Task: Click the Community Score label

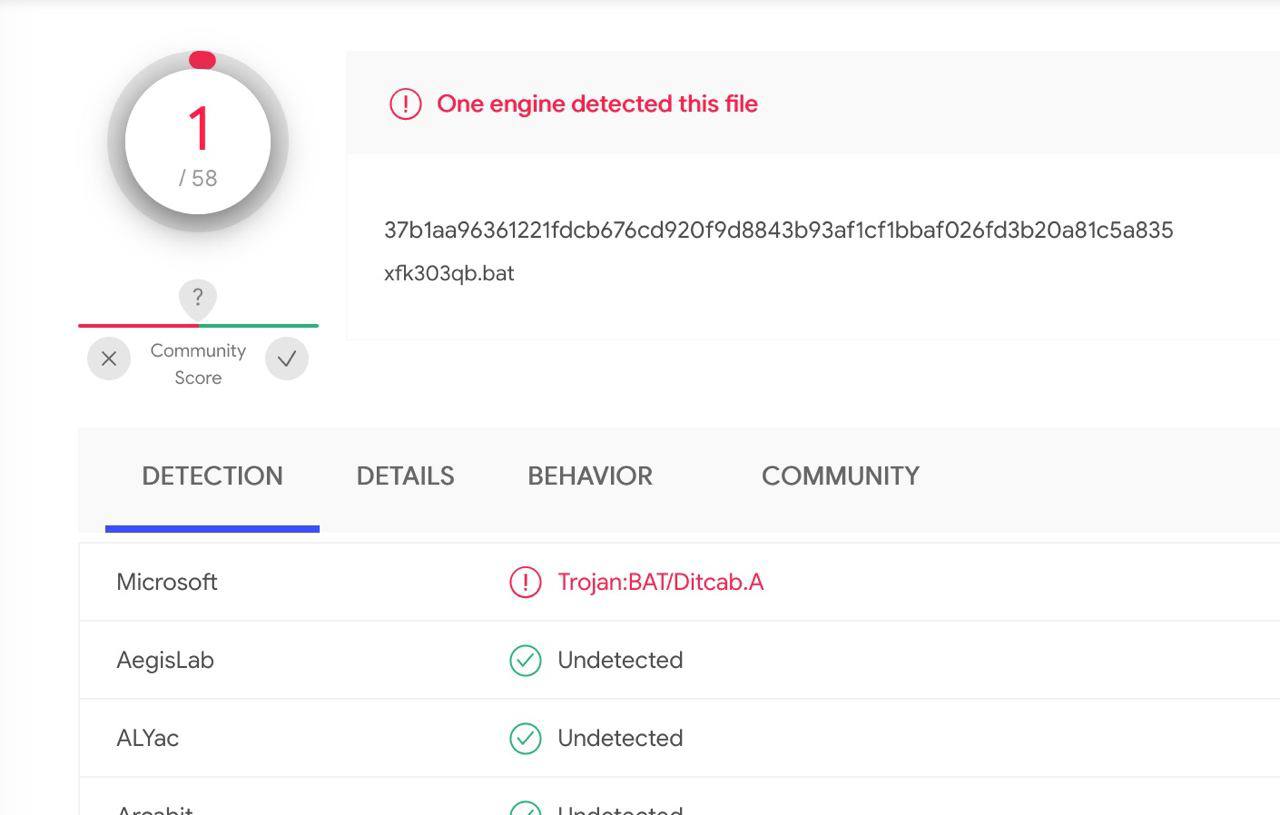Action: 198,364
